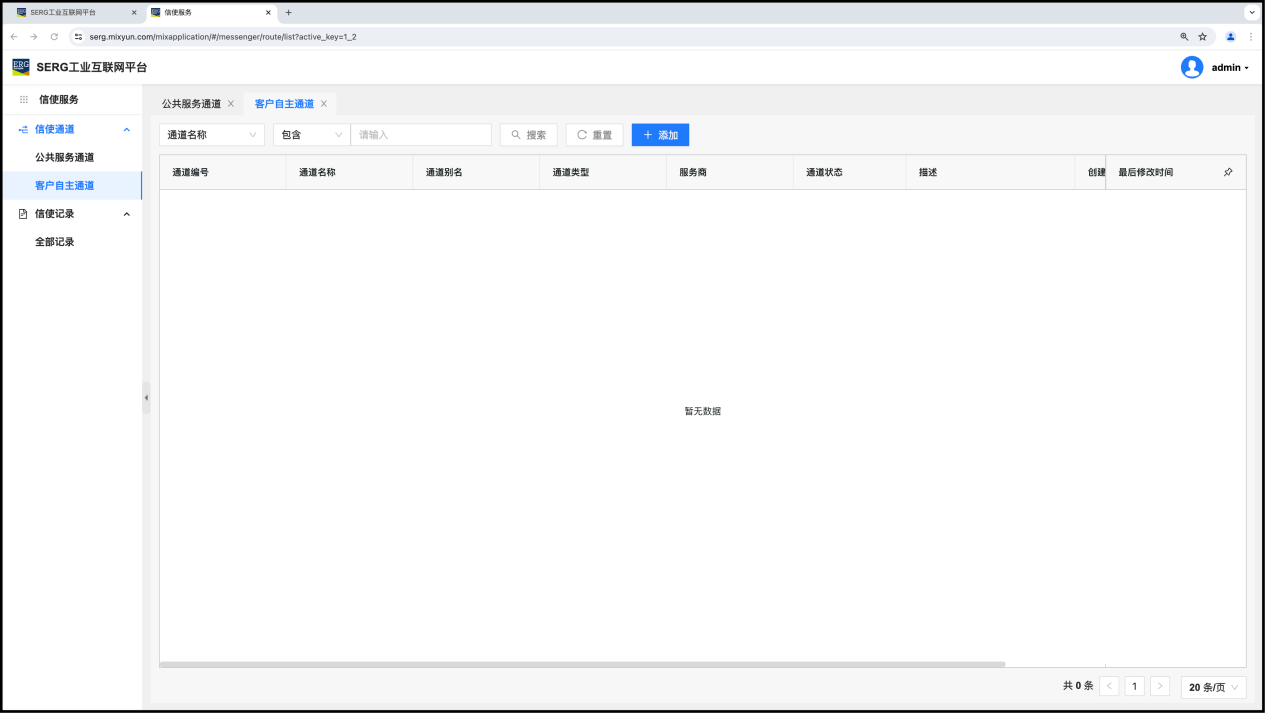1265x713 pixels.
Task: Open the 包含 condition dropdown
Action: click(x=311, y=135)
